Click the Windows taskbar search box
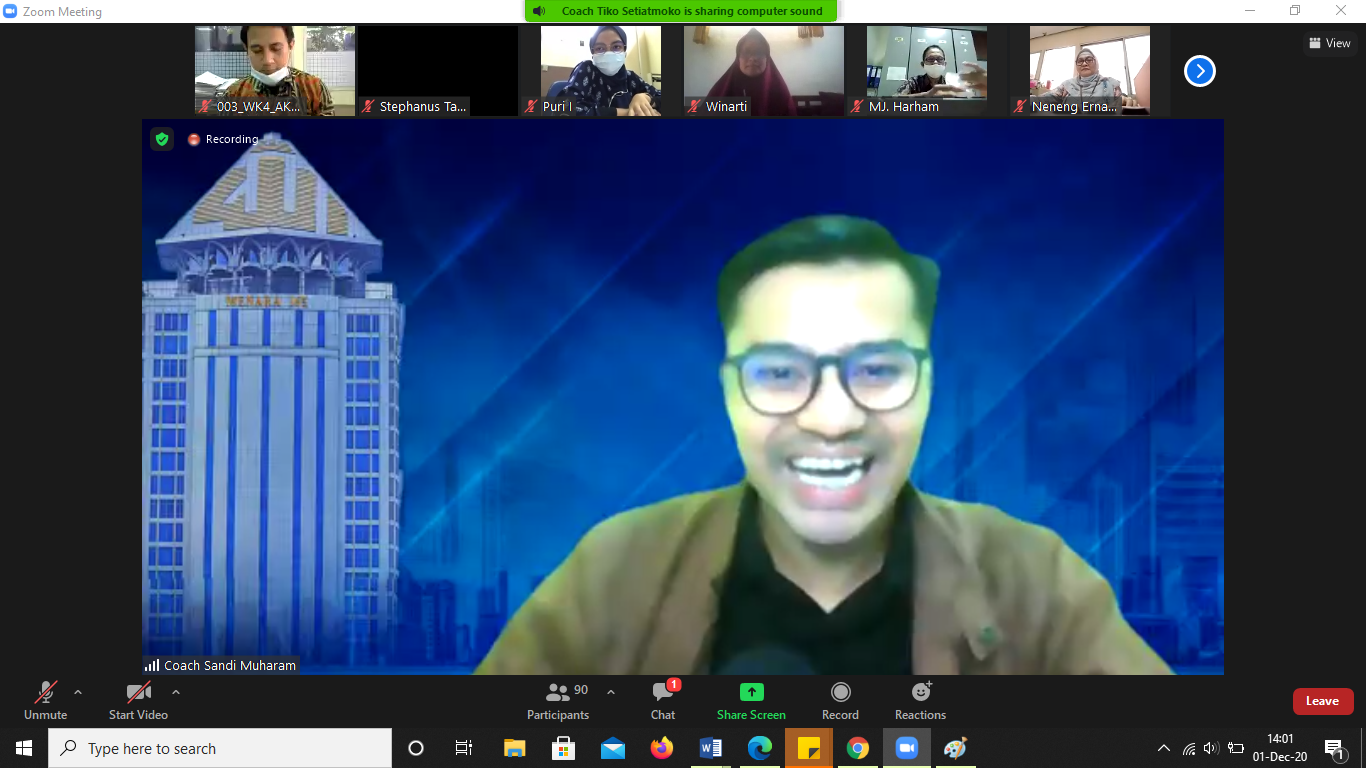 (x=220, y=748)
